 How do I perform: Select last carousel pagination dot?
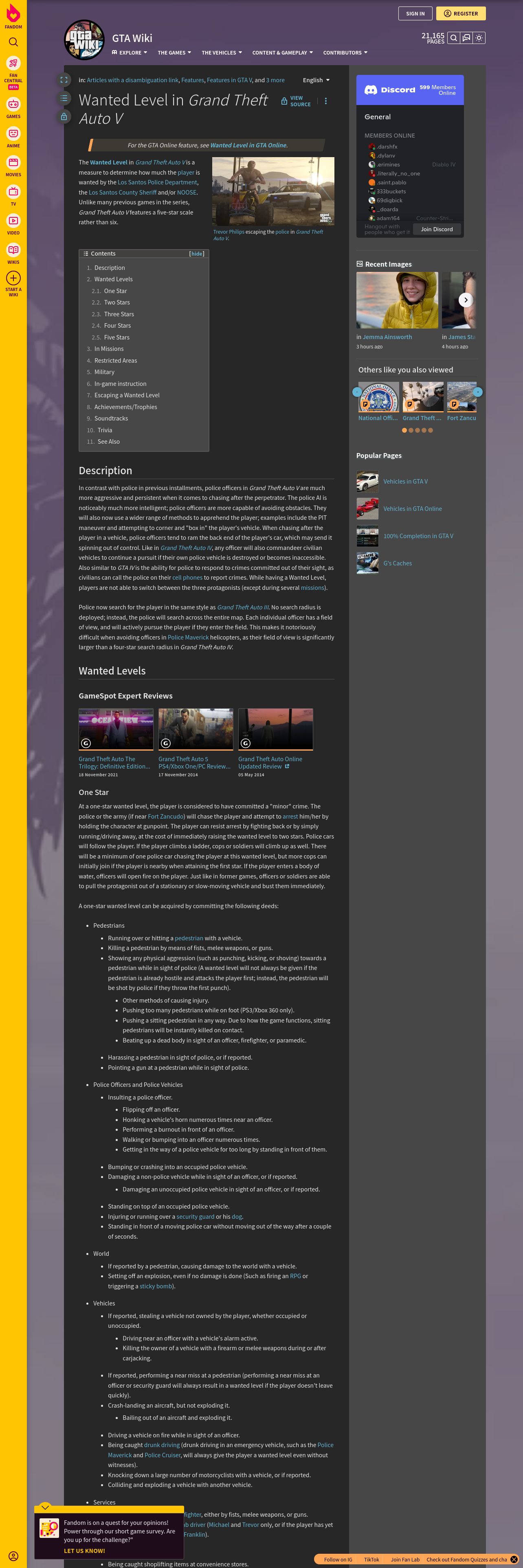[x=431, y=430]
